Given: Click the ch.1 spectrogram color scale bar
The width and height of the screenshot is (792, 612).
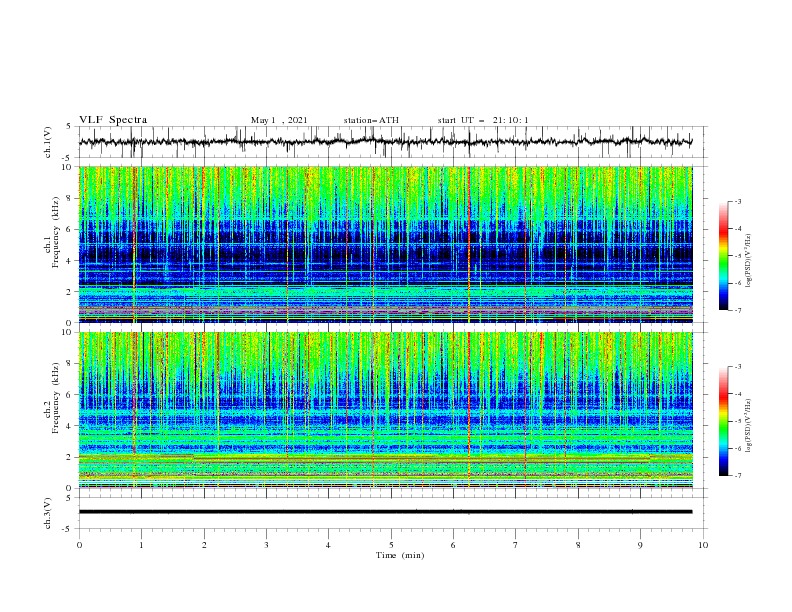Looking at the screenshot, I should coord(724,256).
